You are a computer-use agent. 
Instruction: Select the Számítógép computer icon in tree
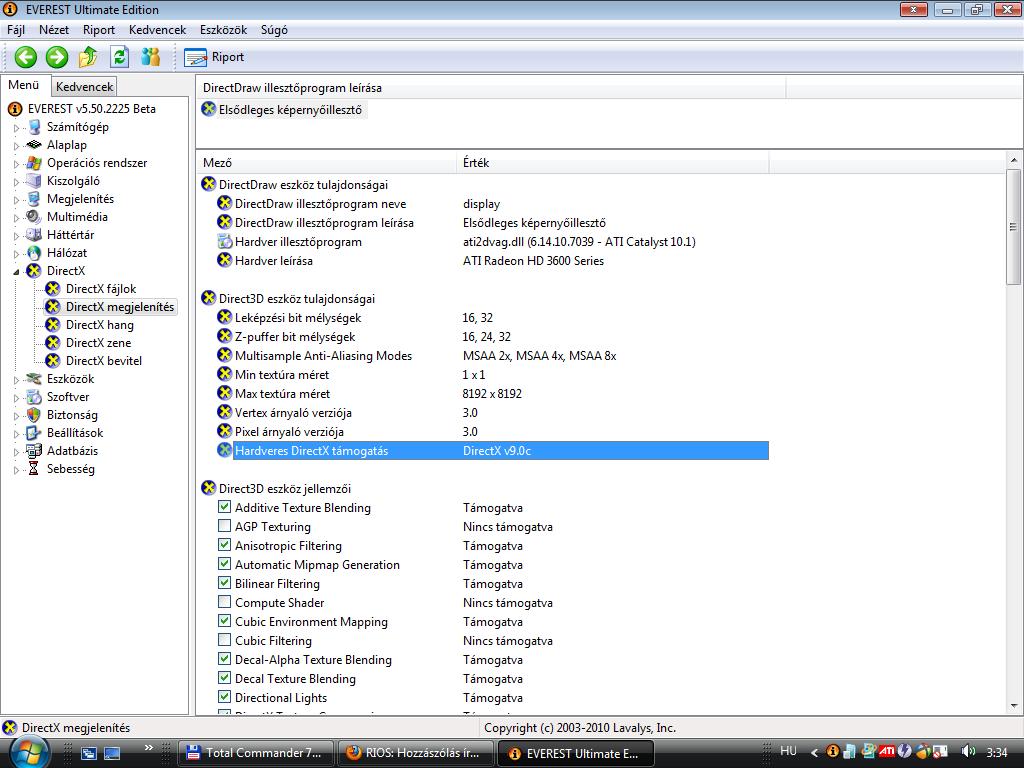tap(34, 127)
